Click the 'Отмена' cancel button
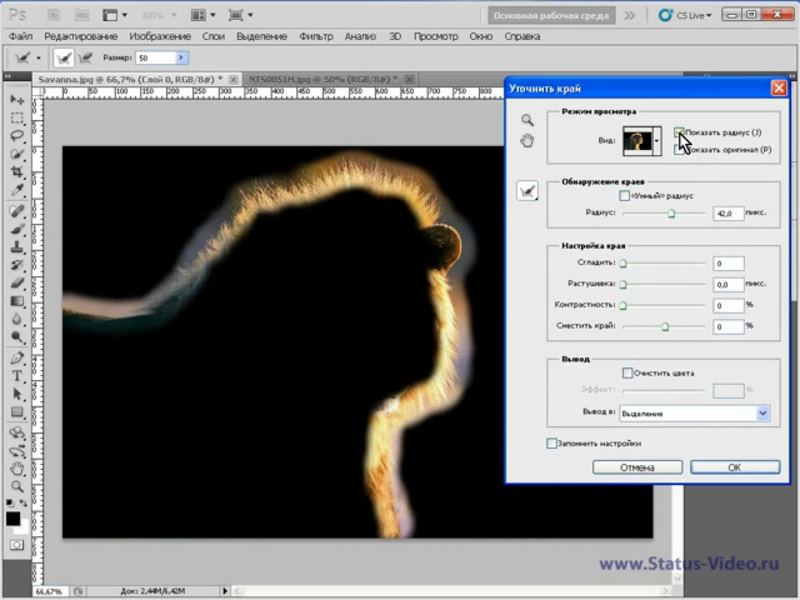The width and height of the screenshot is (800, 600). 637,467
